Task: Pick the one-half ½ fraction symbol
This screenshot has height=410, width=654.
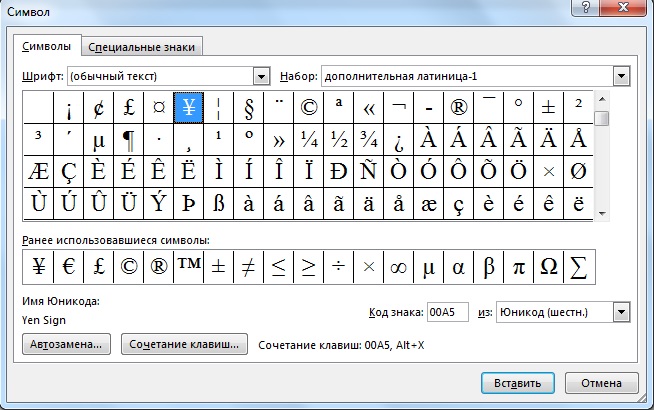Action: (339, 140)
